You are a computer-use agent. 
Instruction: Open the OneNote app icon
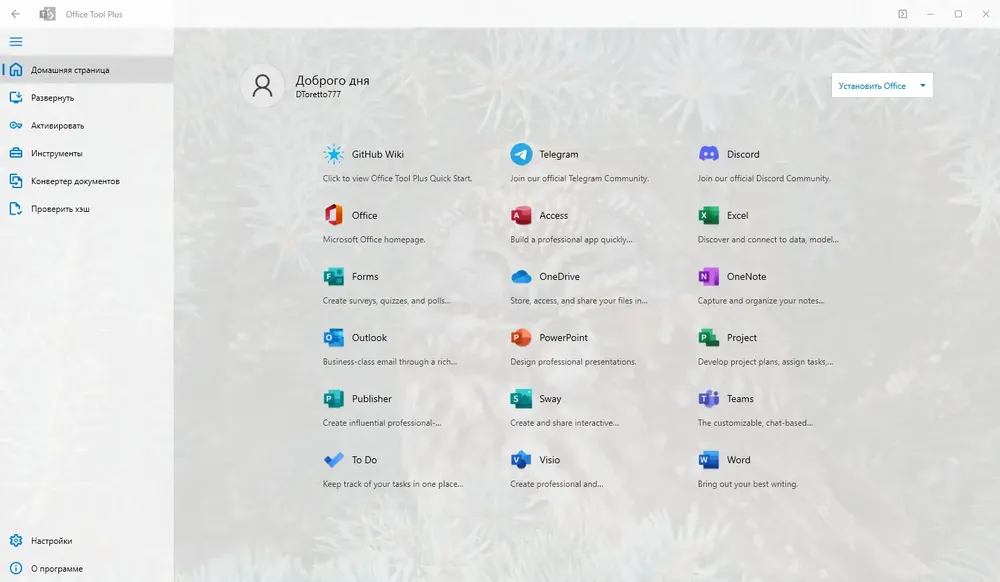click(709, 277)
